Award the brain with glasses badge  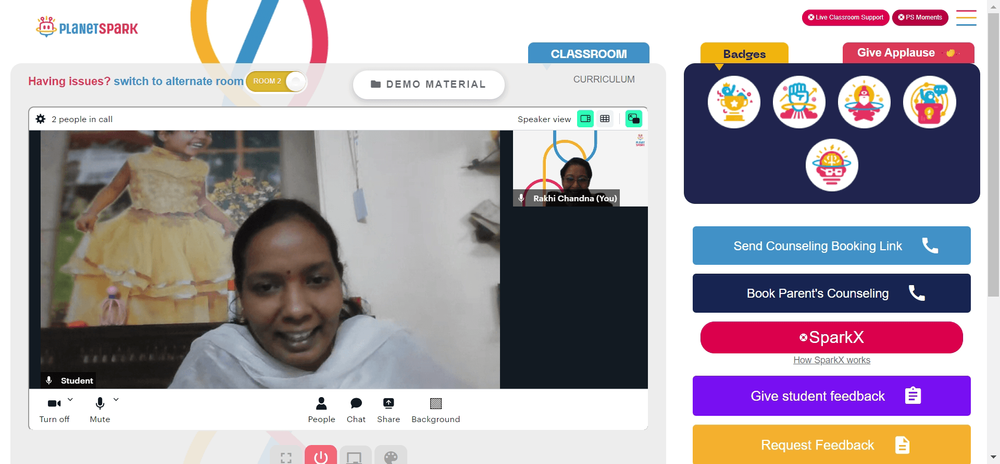[832, 165]
